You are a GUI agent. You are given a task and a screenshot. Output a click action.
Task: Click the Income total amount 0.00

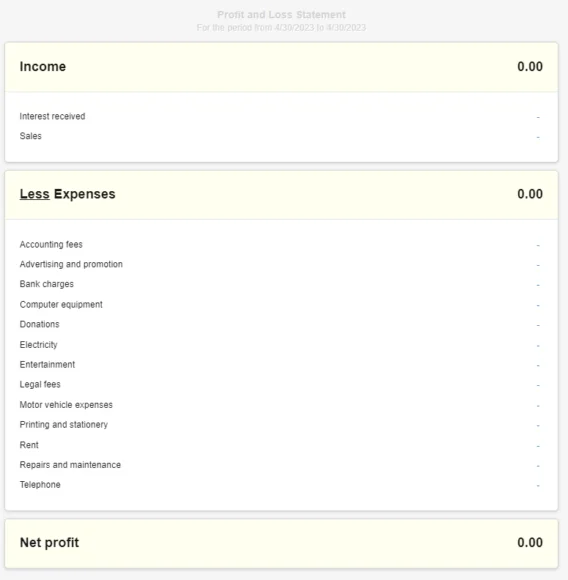530,67
